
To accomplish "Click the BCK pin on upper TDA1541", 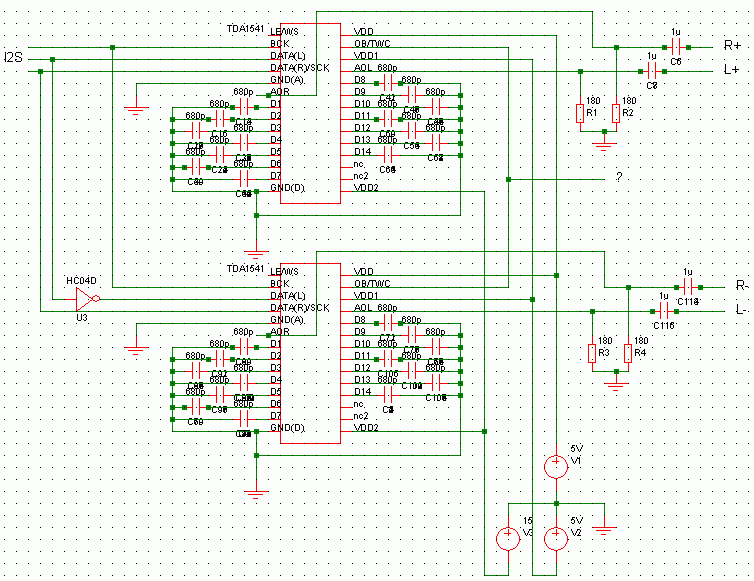I will click(279, 44).
